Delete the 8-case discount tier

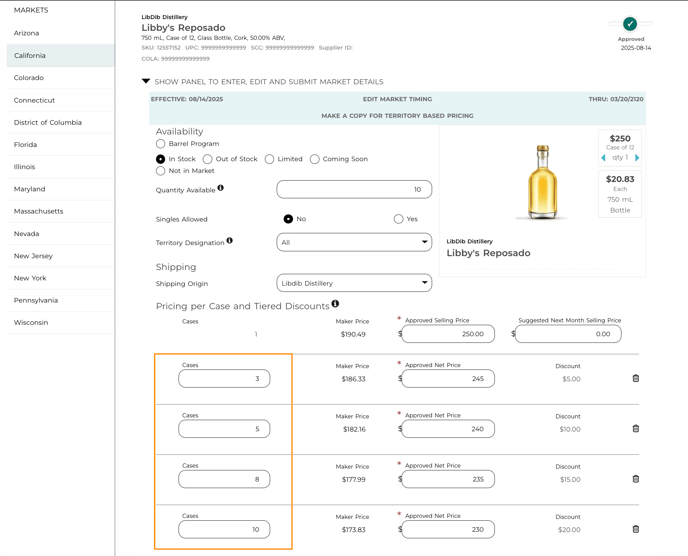(635, 479)
